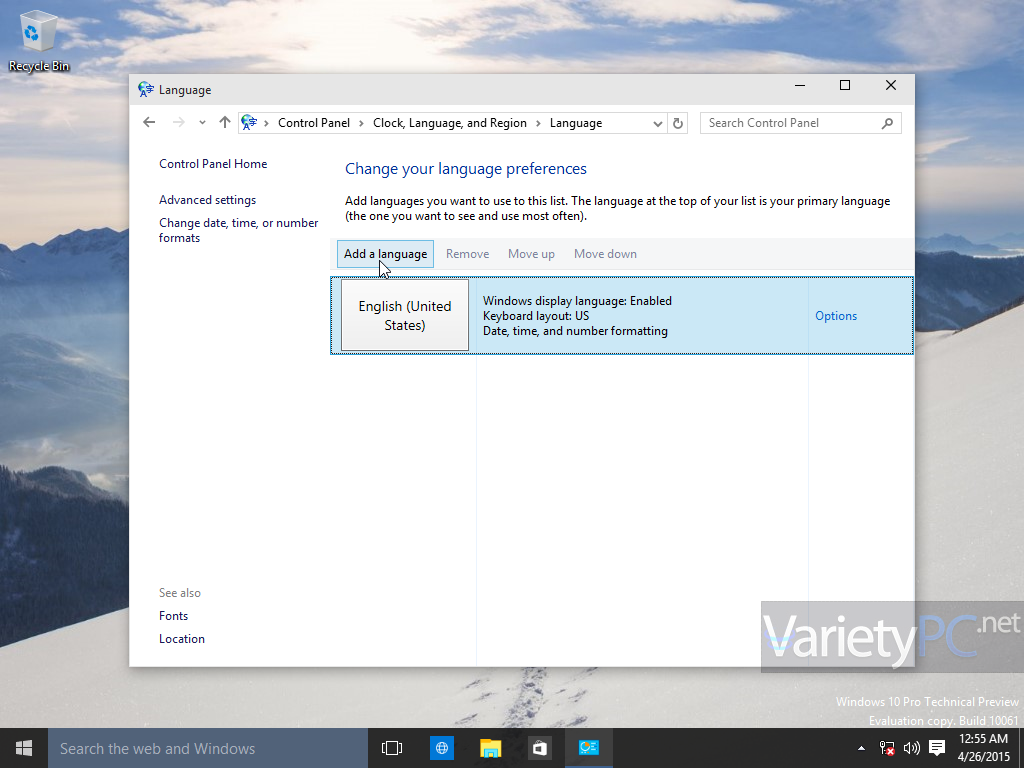Select the Language breadcrumb item

(575, 123)
